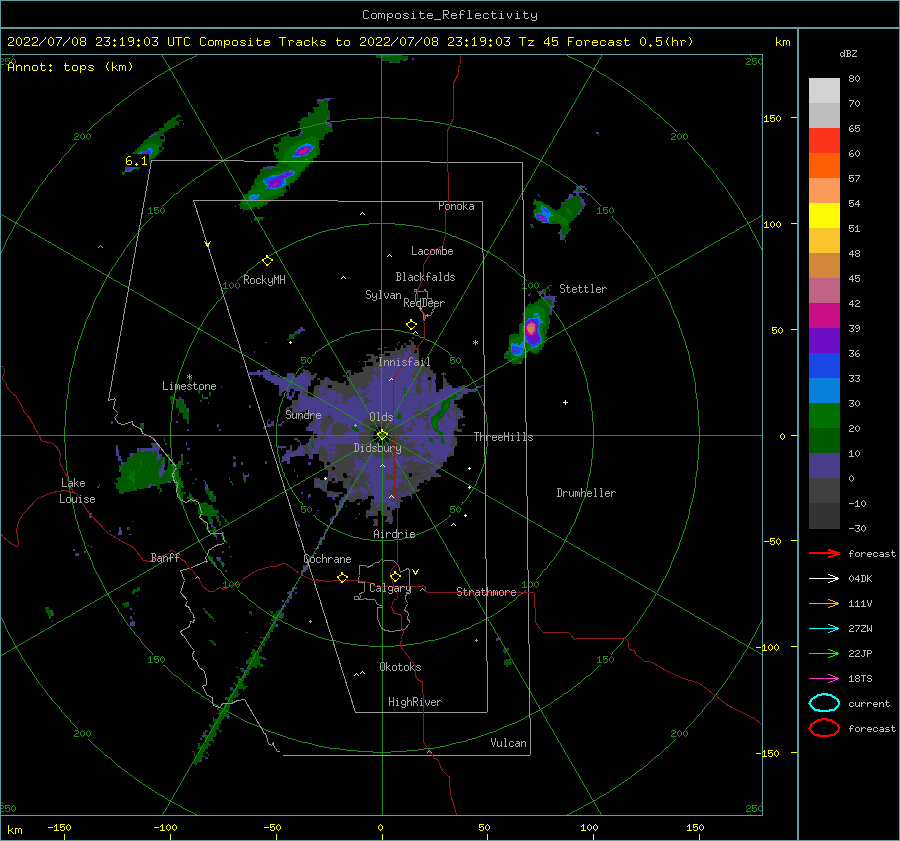Viewport: 900px width, 841px height.
Task: Click the Airdrie city label
Action: (x=394, y=534)
